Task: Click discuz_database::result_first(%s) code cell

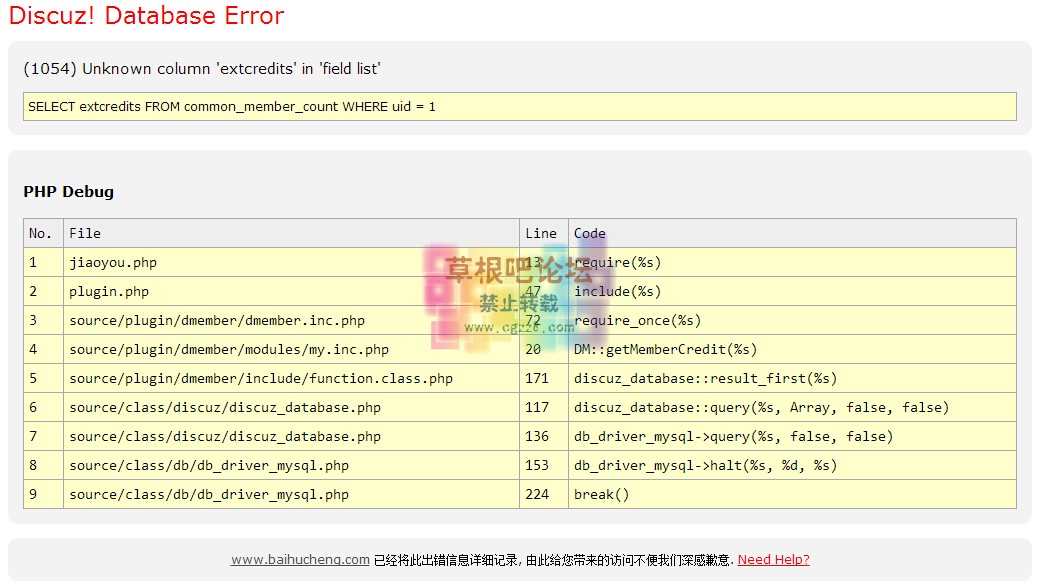Action: tap(705, 379)
